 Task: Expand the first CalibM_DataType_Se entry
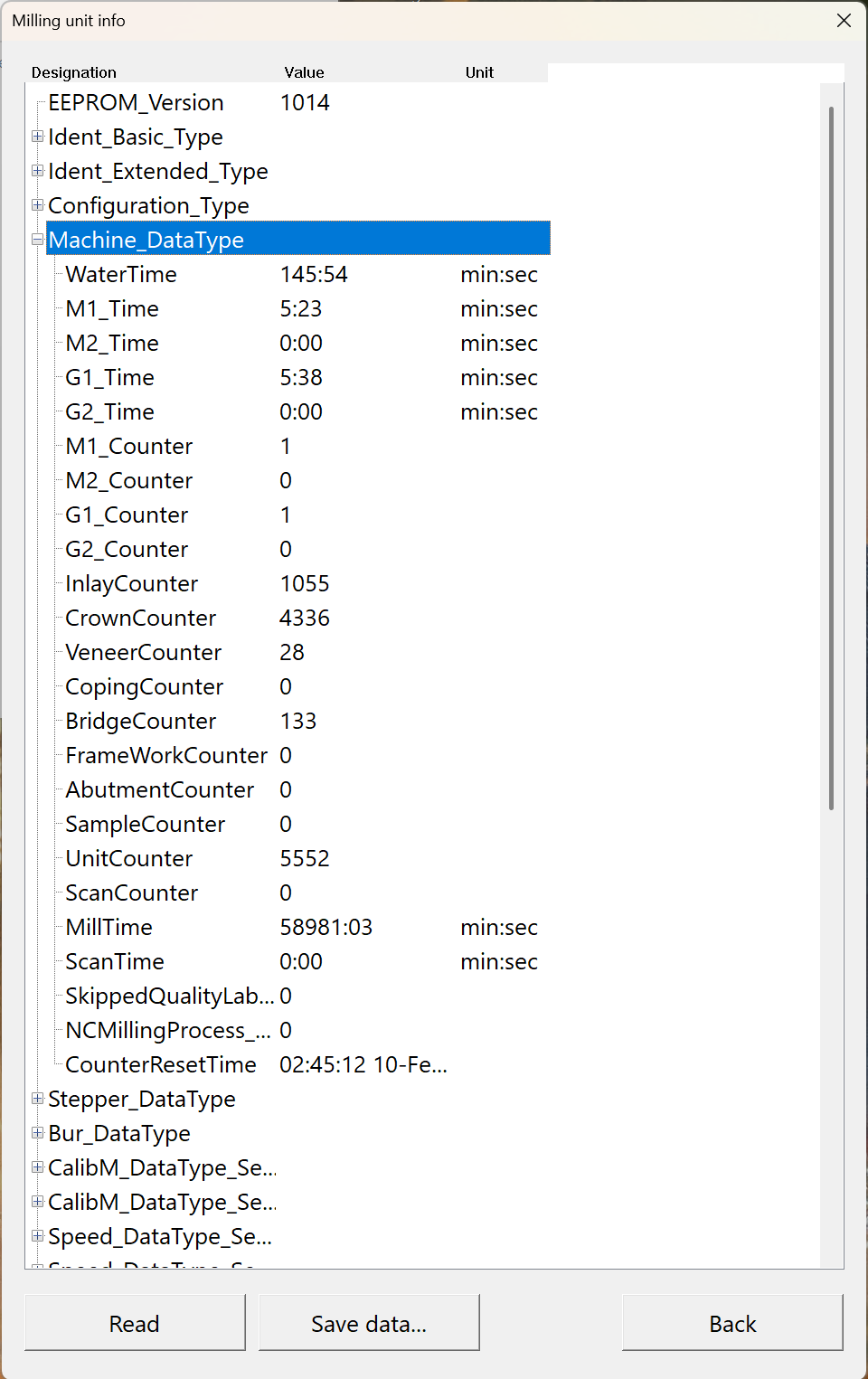pyautogui.click(x=37, y=1167)
